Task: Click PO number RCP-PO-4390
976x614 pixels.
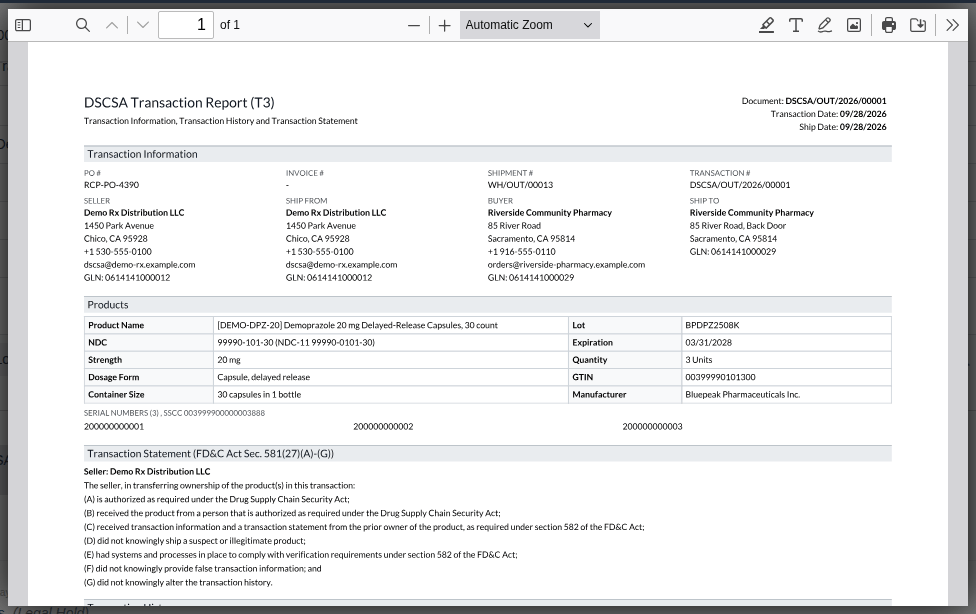Action: 111,185
